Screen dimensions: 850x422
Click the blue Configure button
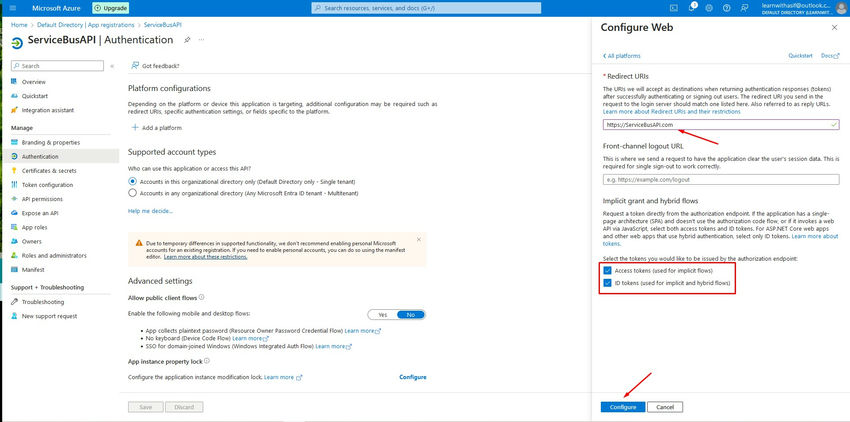[623, 407]
